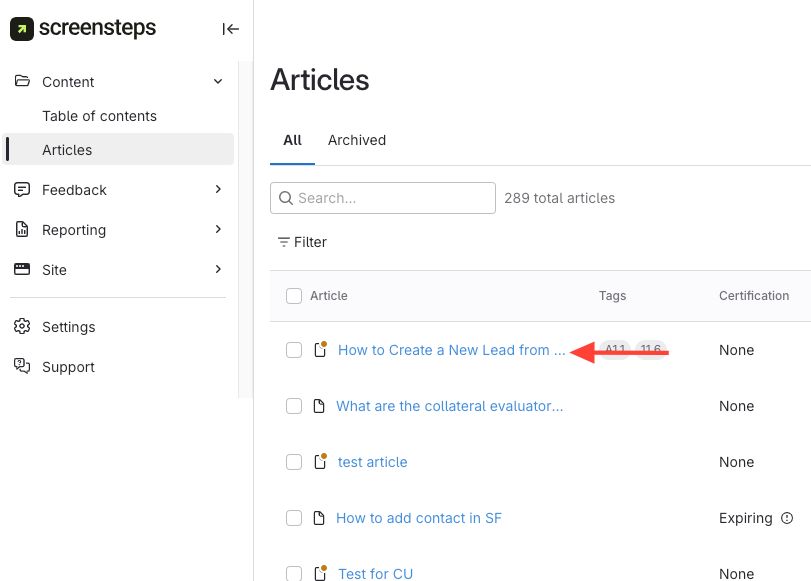Click the Feedback speech bubble icon
The height and width of the screenshot is (581, 811).
coord(22,190)
